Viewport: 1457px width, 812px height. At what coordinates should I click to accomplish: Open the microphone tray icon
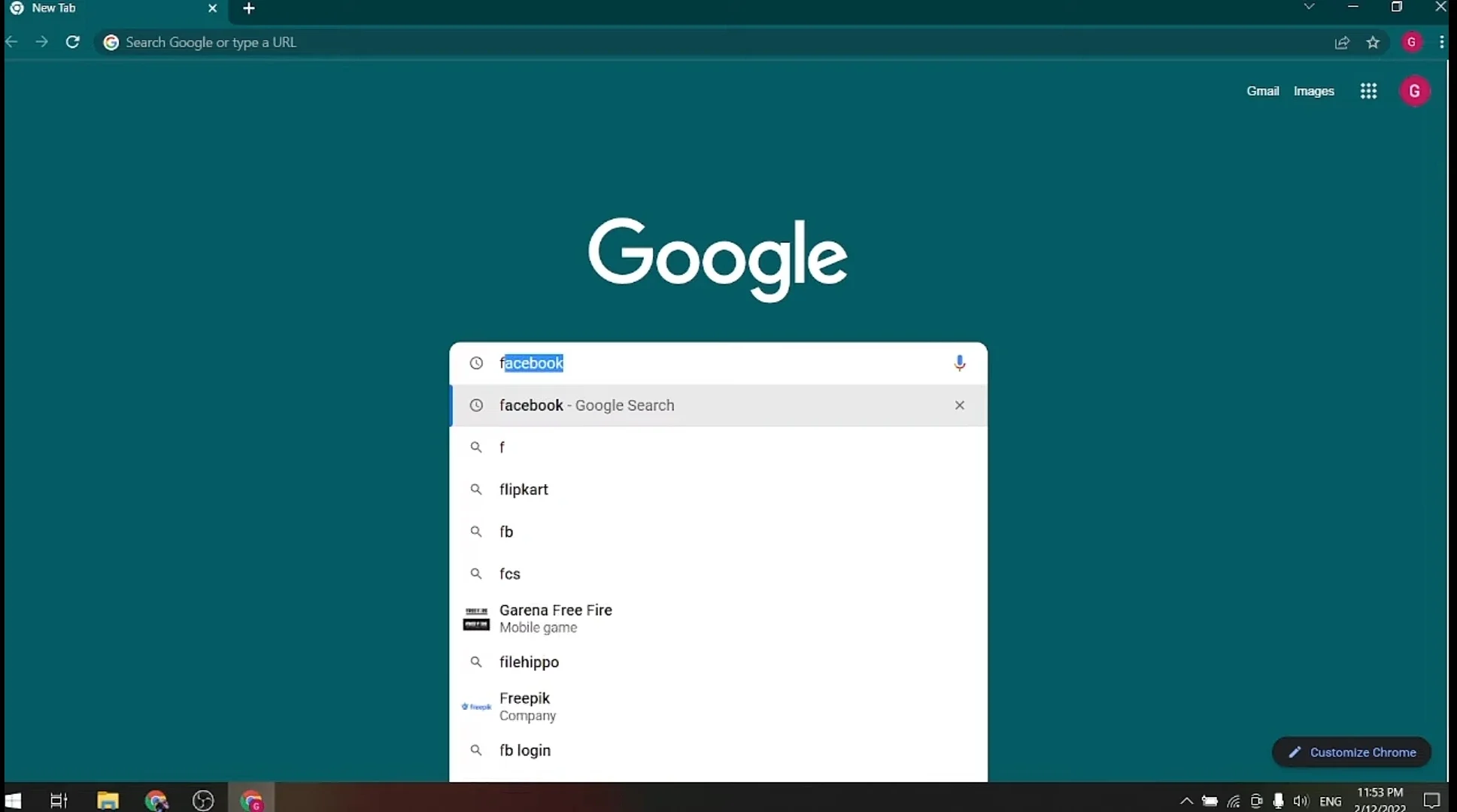1278,801
